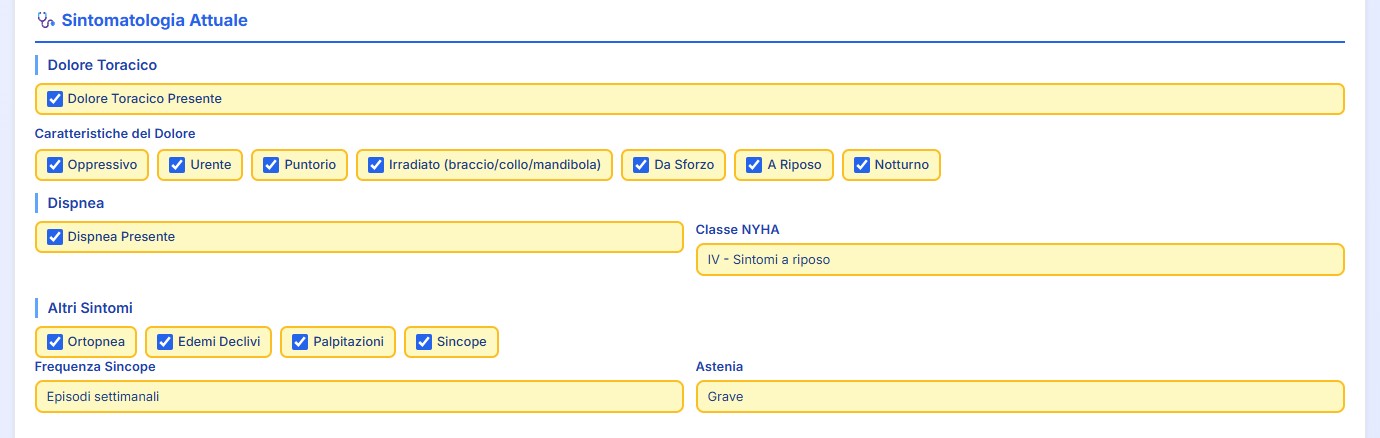Toggle the Edemi Declivi checkbox

coord(165,342)
